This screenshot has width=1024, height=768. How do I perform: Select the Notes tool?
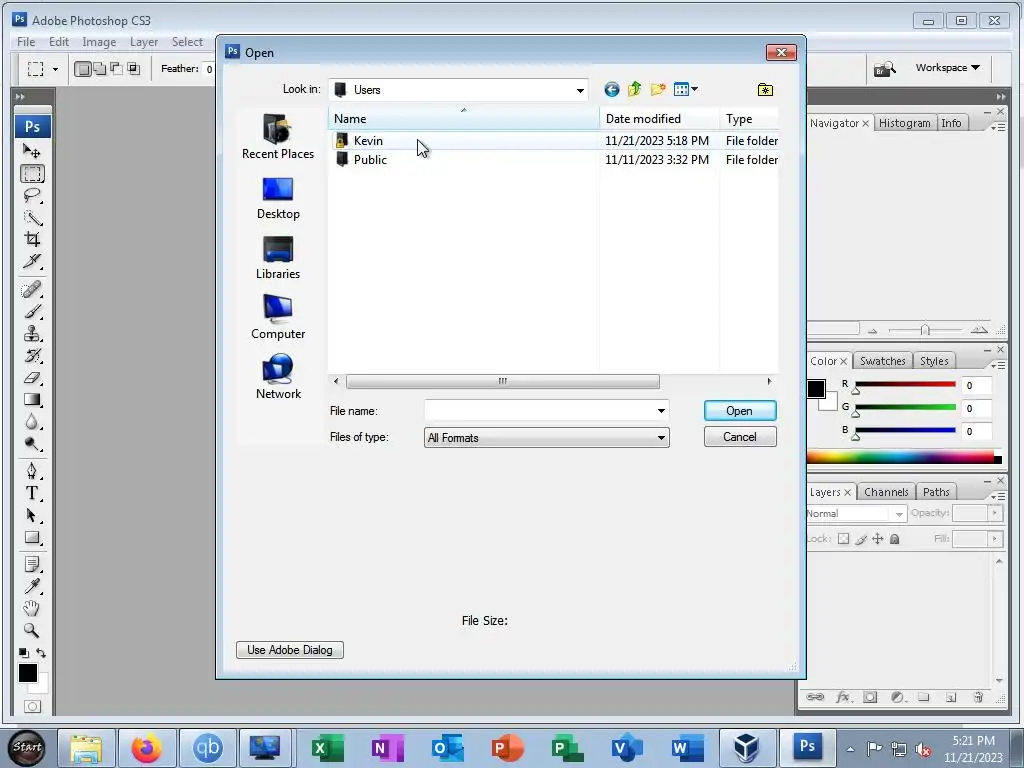click(x=31, y=564)
